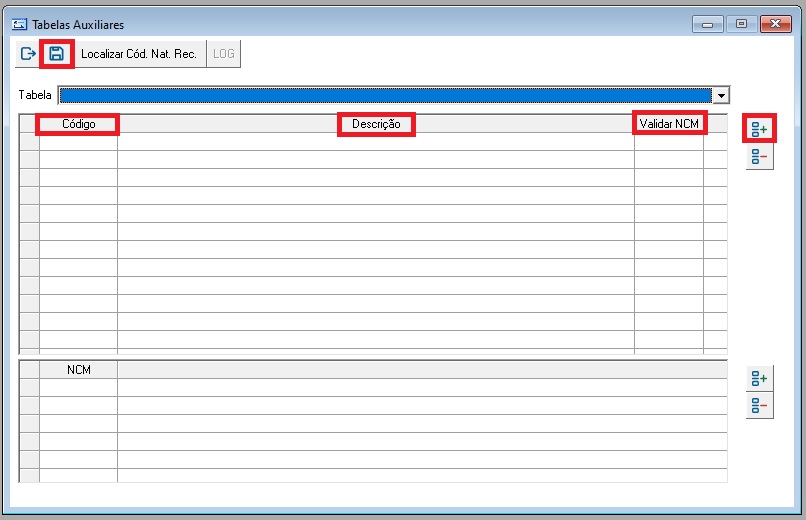Click the NCM column header

[78, 370]
